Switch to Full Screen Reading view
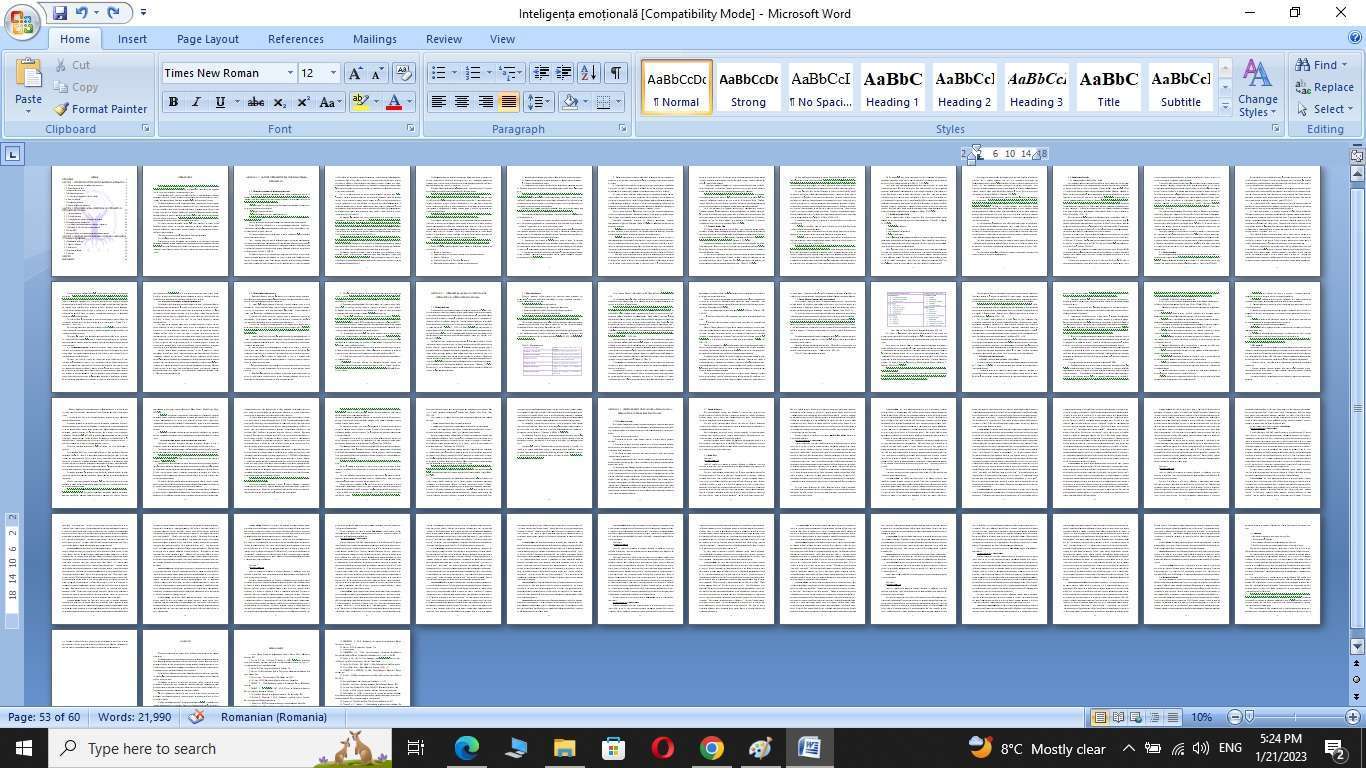This screenshot has height=768, width=1366. click(x=1118, y=717)
